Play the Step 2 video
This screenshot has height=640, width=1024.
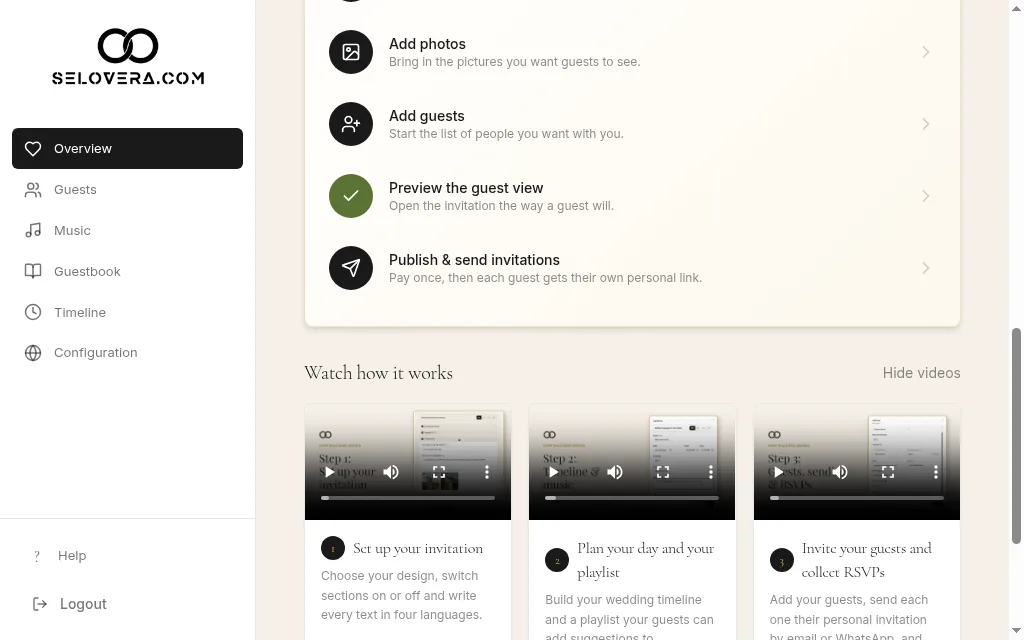point(553,472)
